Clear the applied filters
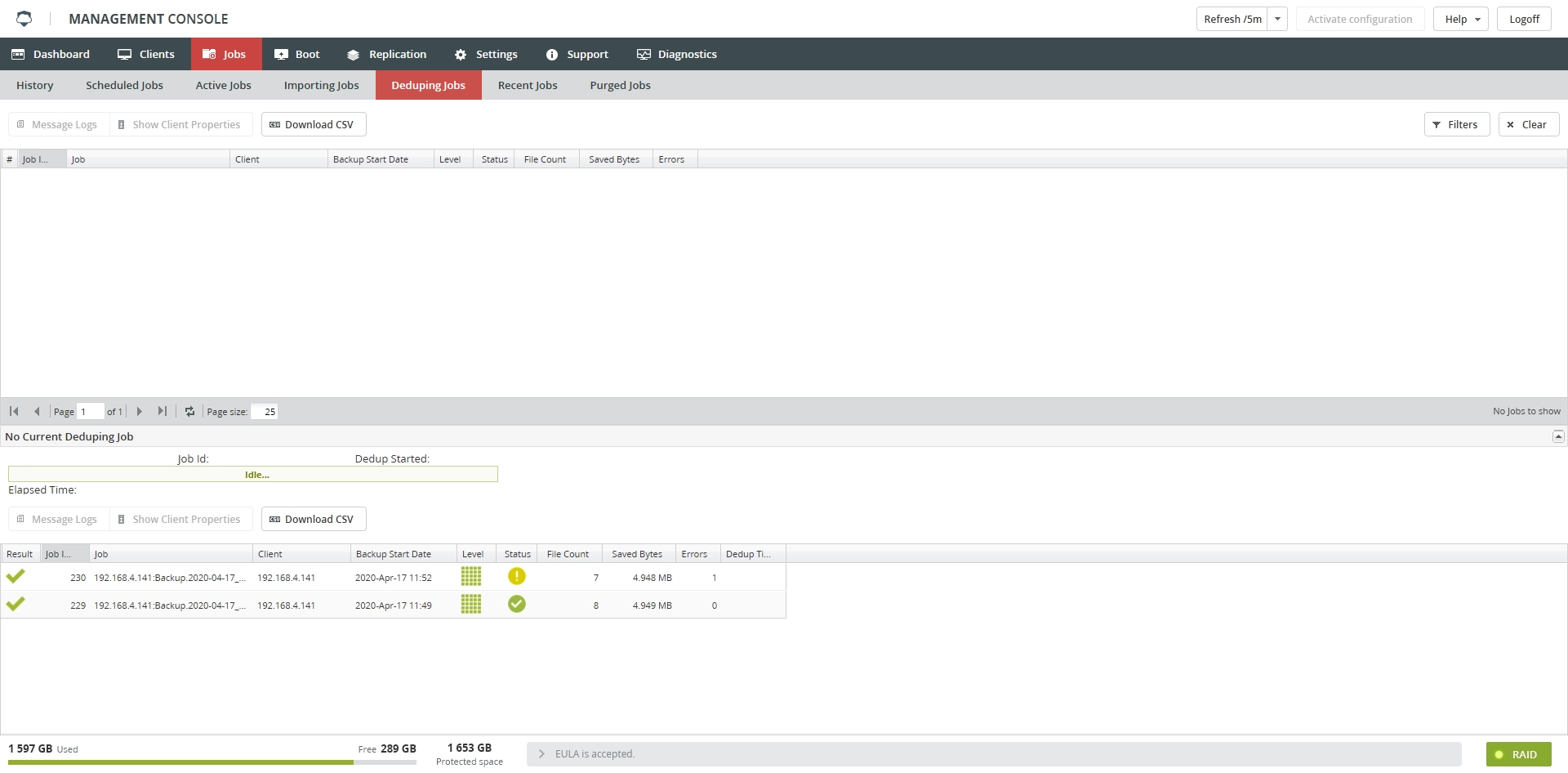Screen dimensions: 1568x773 click(1529, 124)
